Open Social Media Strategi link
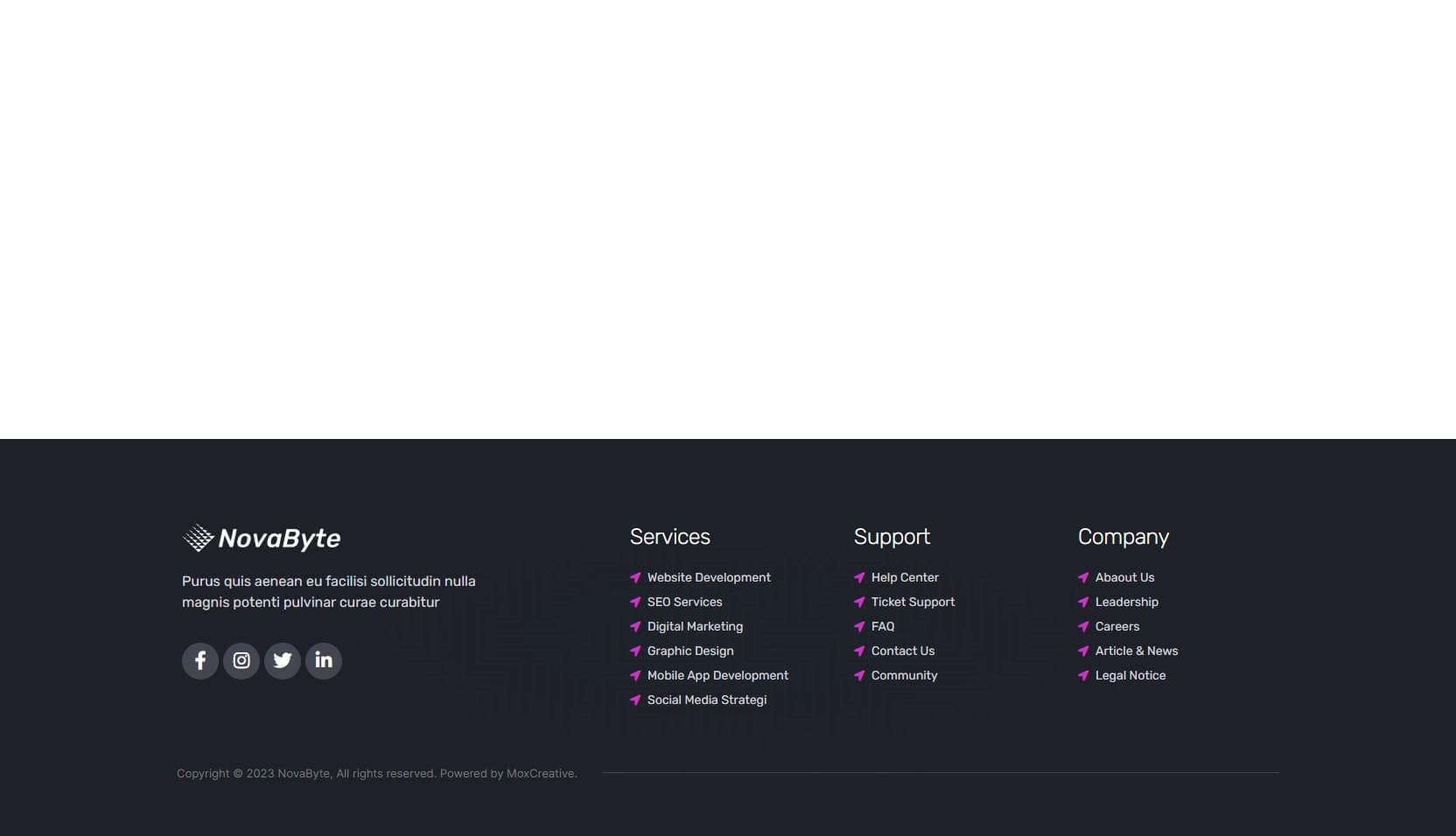Viewport: 1456px width, 836px height. pos(706,700)
